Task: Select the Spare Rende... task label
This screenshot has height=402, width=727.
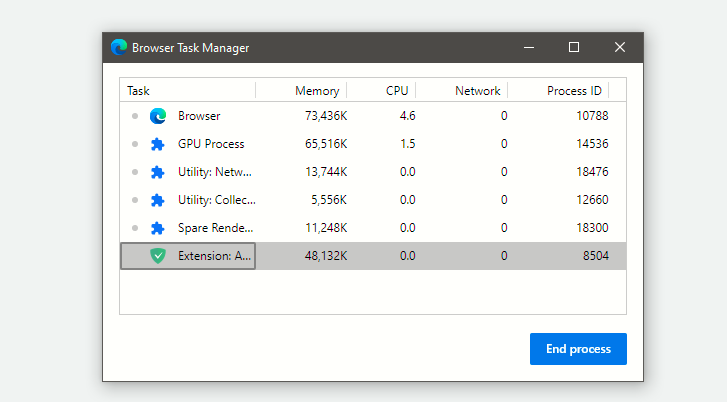Action: tap(216, 228)
